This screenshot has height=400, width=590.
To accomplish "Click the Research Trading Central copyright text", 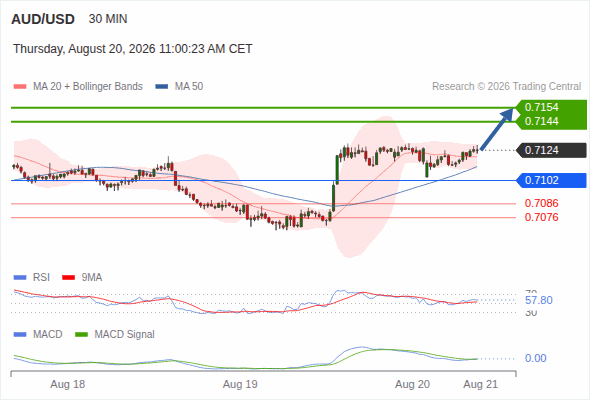I will pyautogui.click(x=506, y=87).
